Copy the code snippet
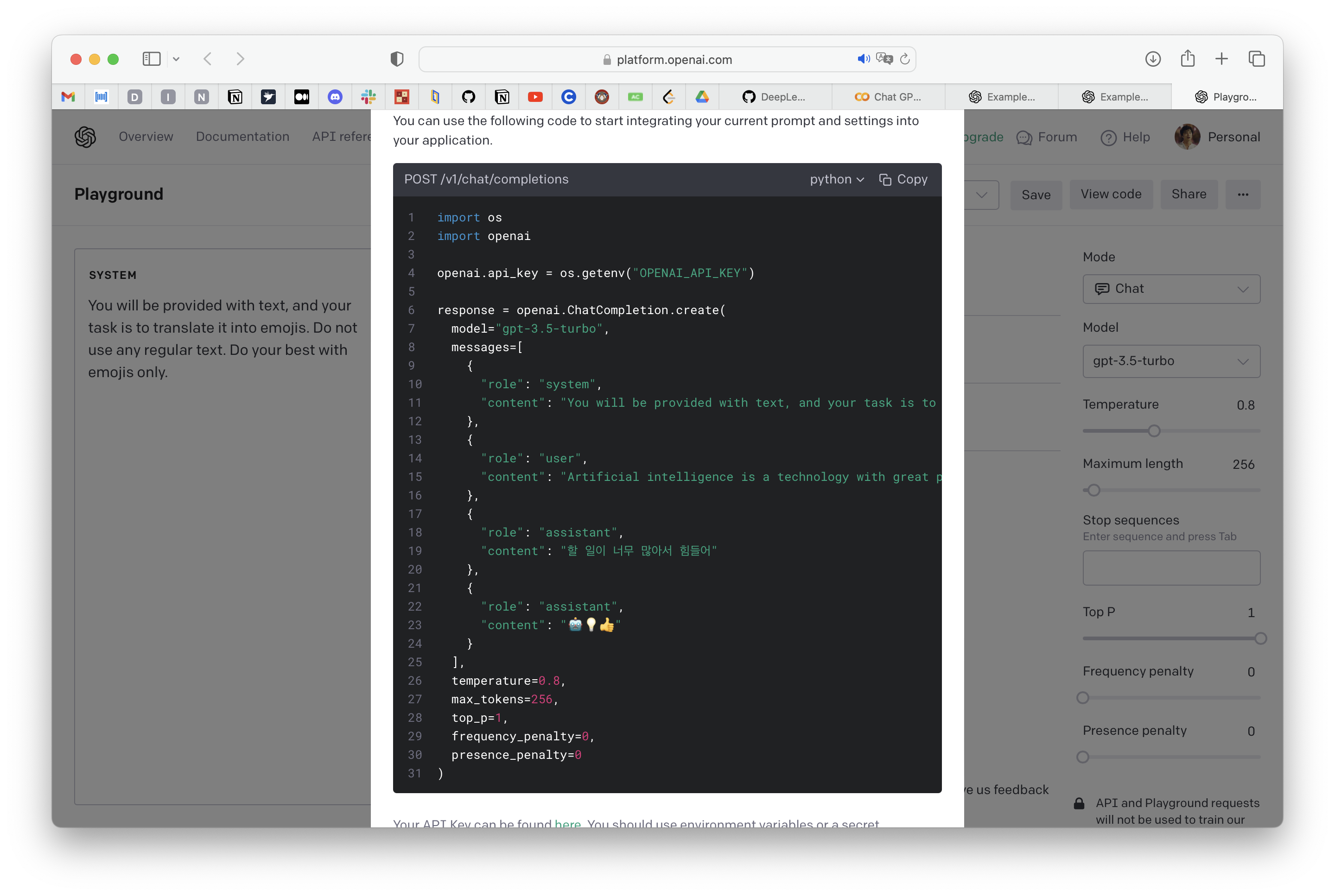The height and width of the screenshot is (896, 1335). click(x=903, y=179)
